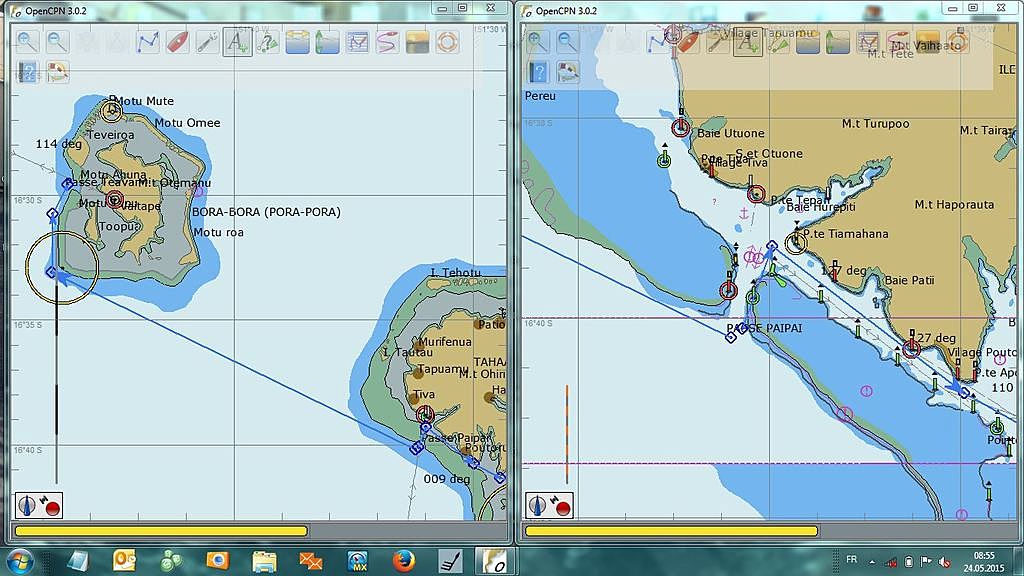The image size is (1024, 576).
Task: Show hidden system tray icons
Action: pos(872,562)
